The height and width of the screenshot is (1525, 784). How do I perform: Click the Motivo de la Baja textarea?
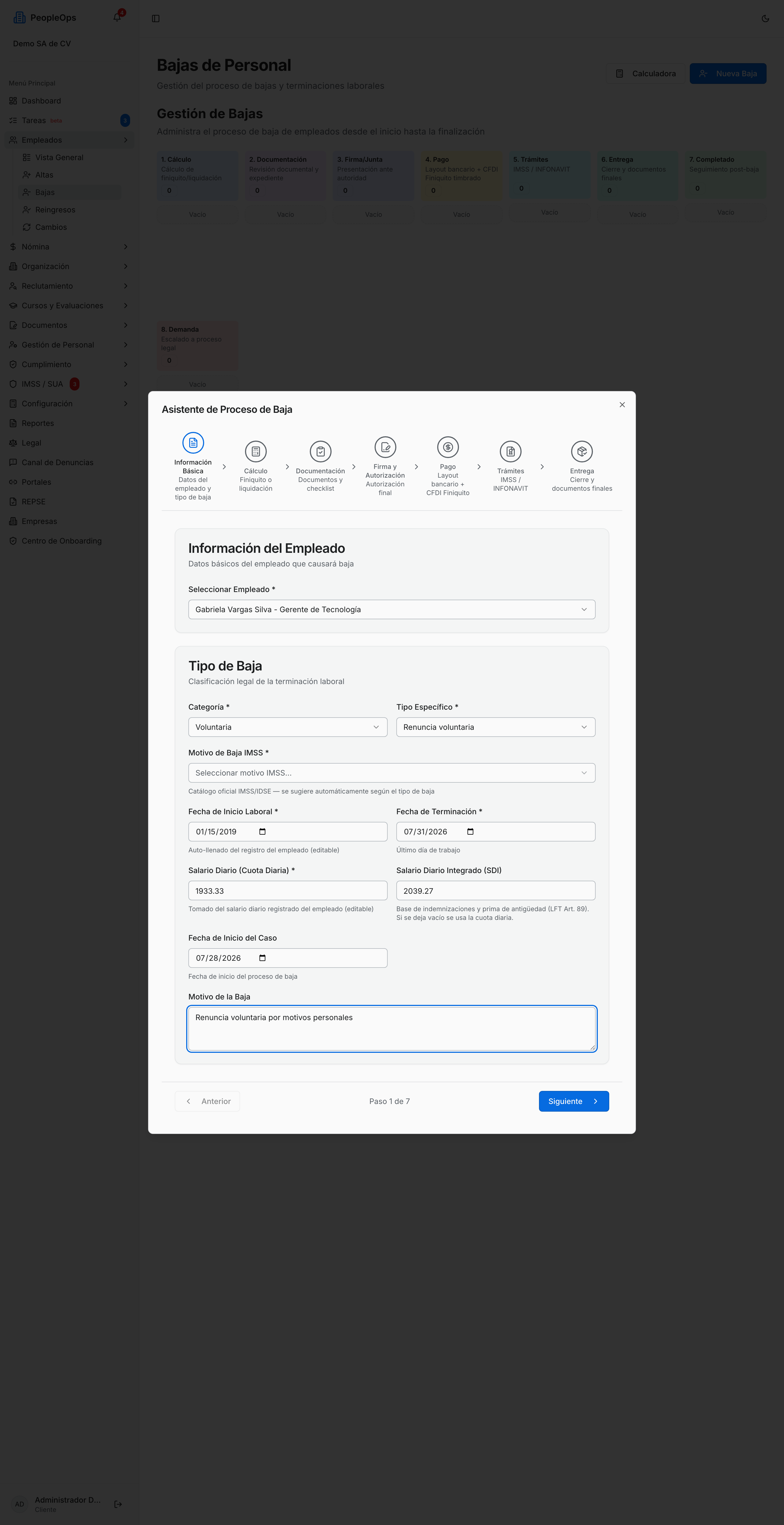pos(392,1029)
